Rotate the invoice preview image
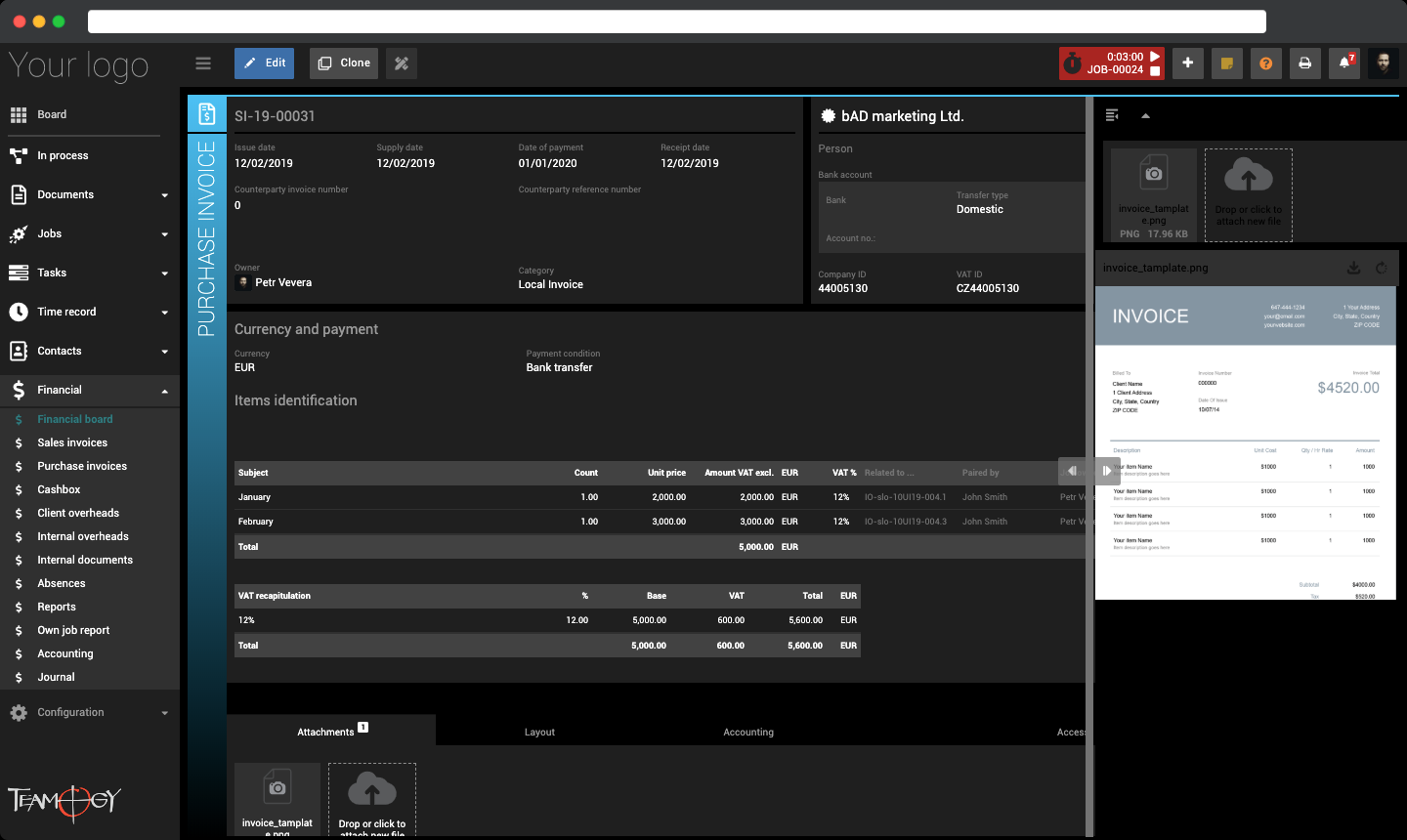Image resolution: width=1407 pixels, height=840 pixels. 1381,268
